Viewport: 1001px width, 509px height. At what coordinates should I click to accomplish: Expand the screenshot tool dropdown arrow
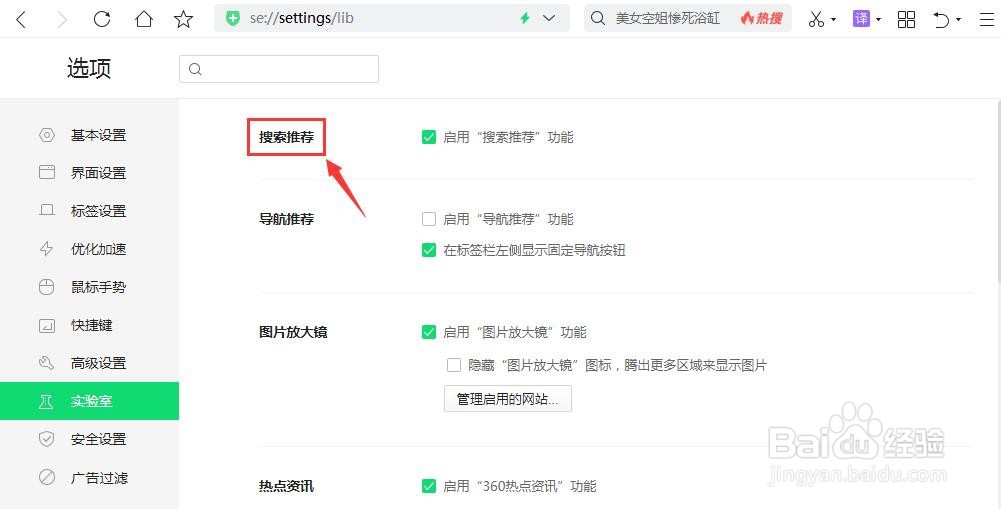pyautogui.click(x=834, y=20)
